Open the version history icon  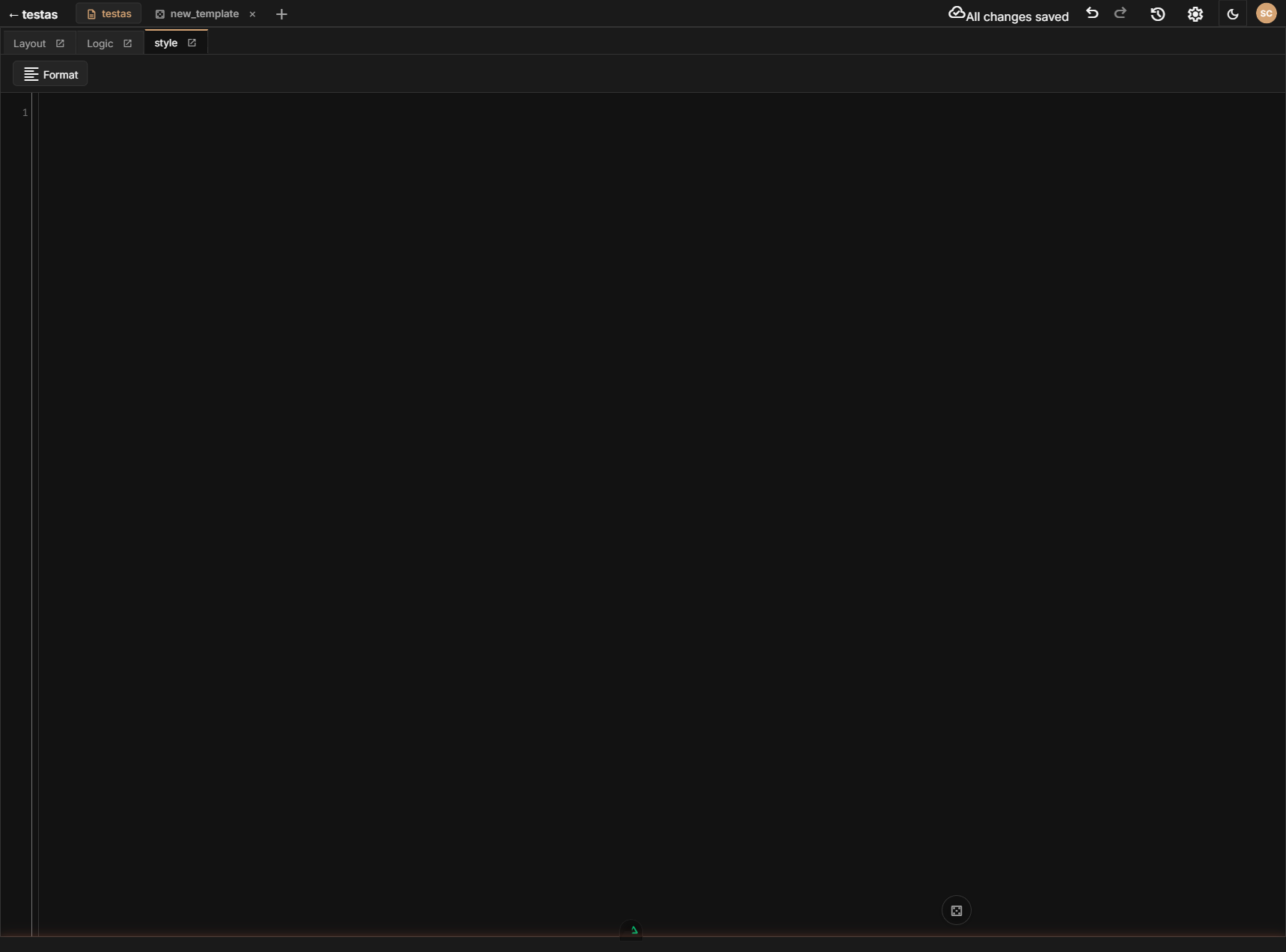pos(1157,13)
